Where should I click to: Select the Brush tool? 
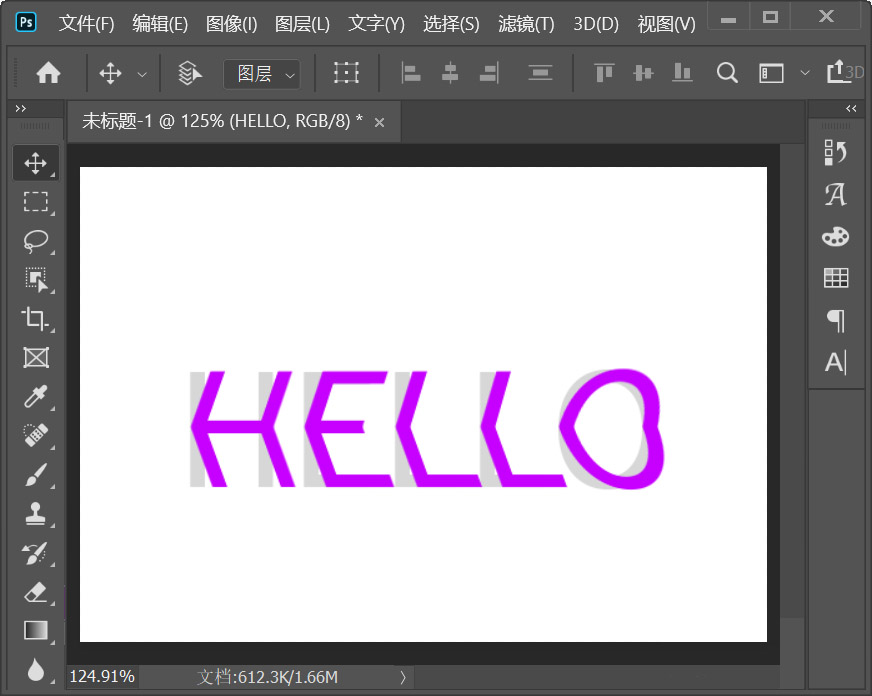35,475
